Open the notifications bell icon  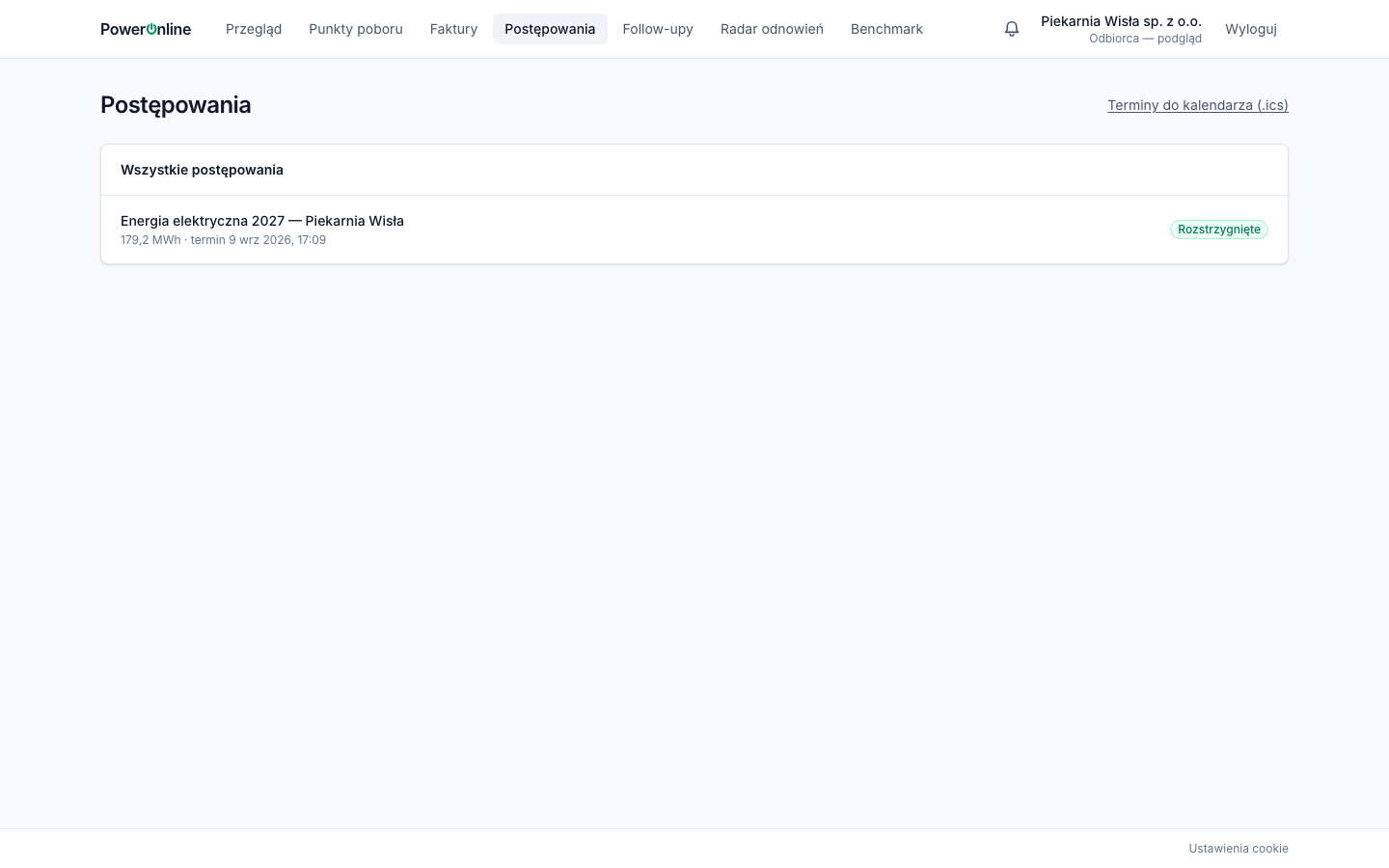click(1012, 29)
